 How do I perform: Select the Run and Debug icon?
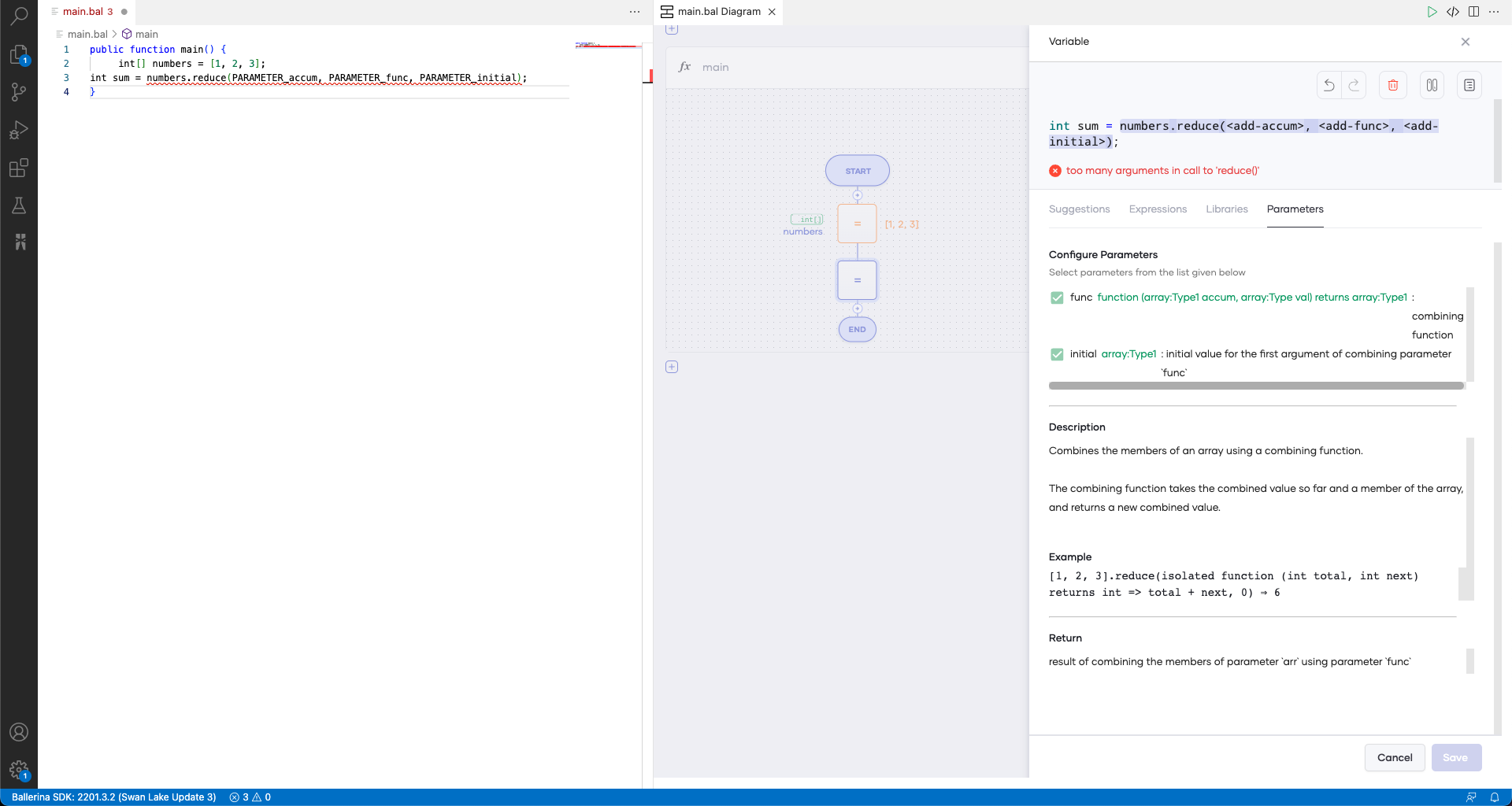click(x=20, y=129)
